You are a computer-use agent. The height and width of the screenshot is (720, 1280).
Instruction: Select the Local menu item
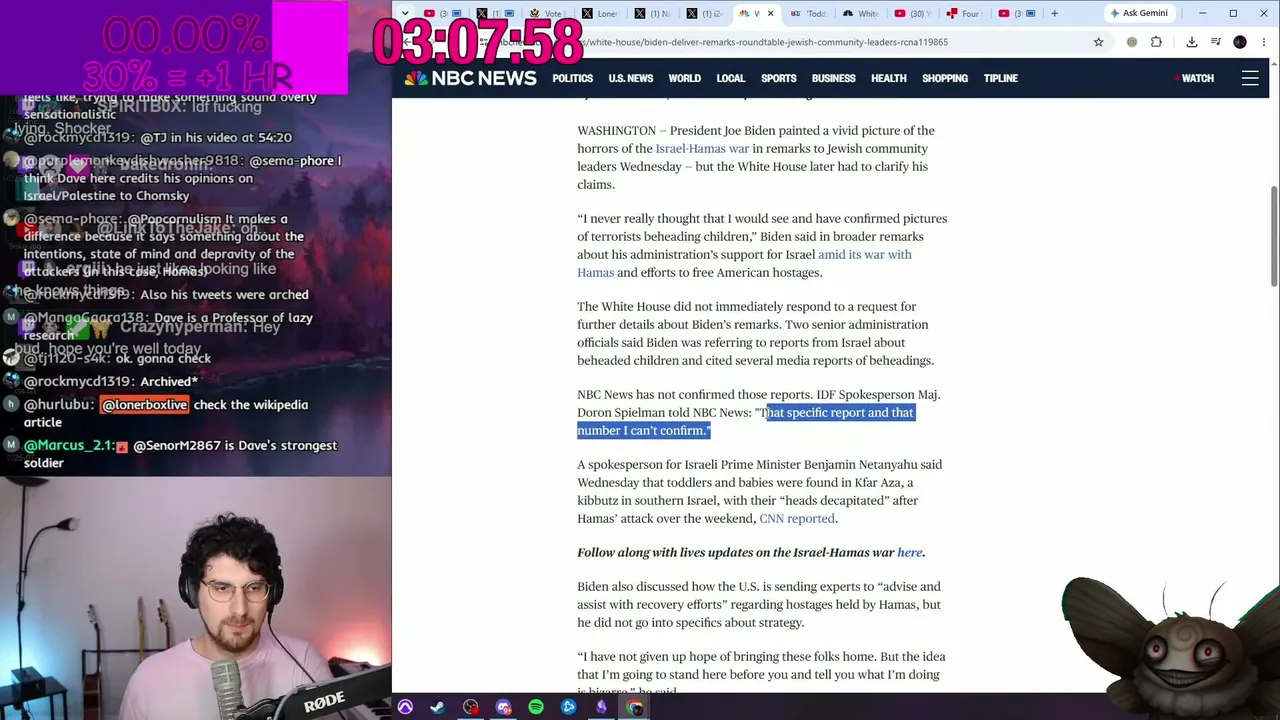click(731, 78)
